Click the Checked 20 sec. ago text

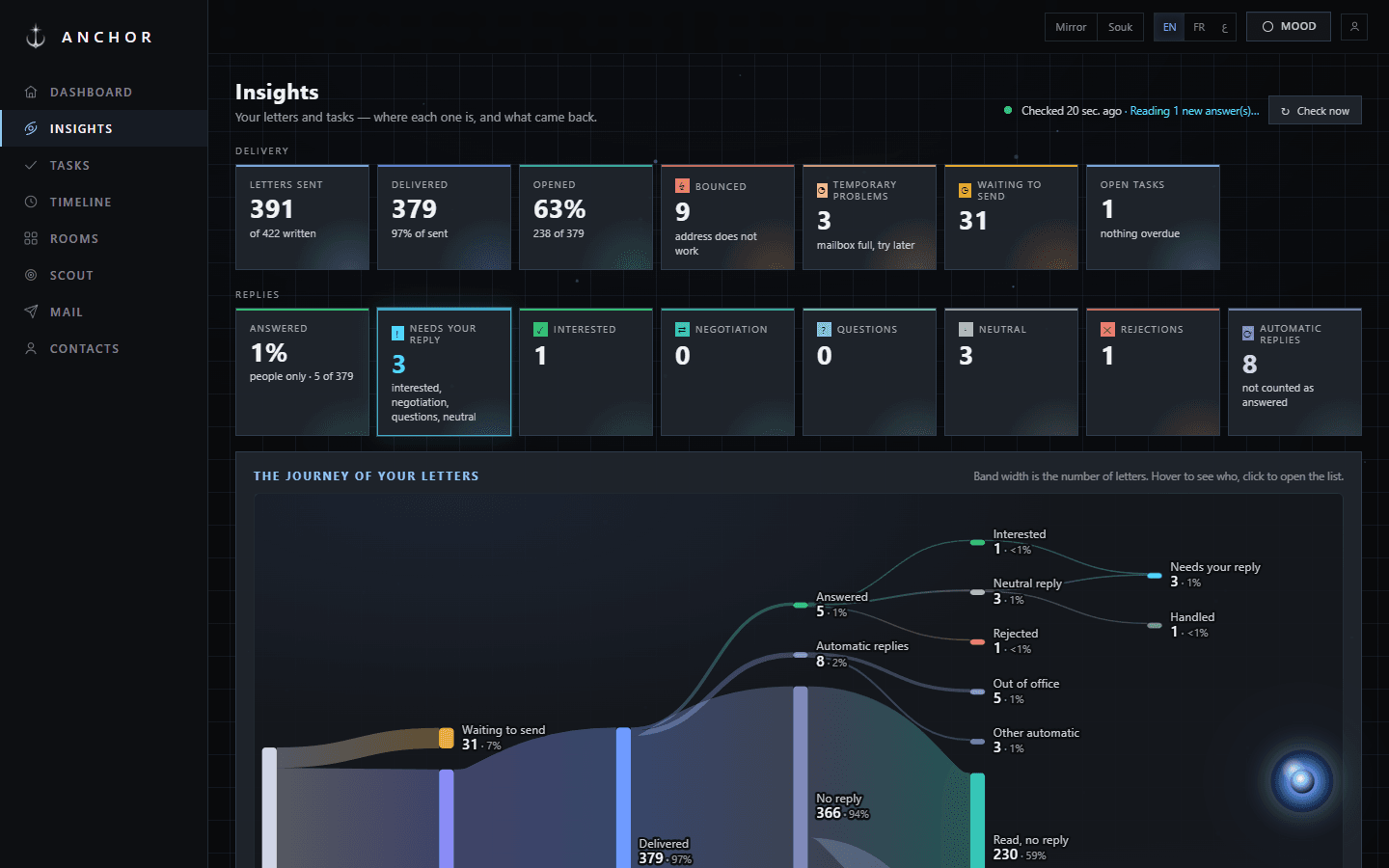tap(1071, 111)
